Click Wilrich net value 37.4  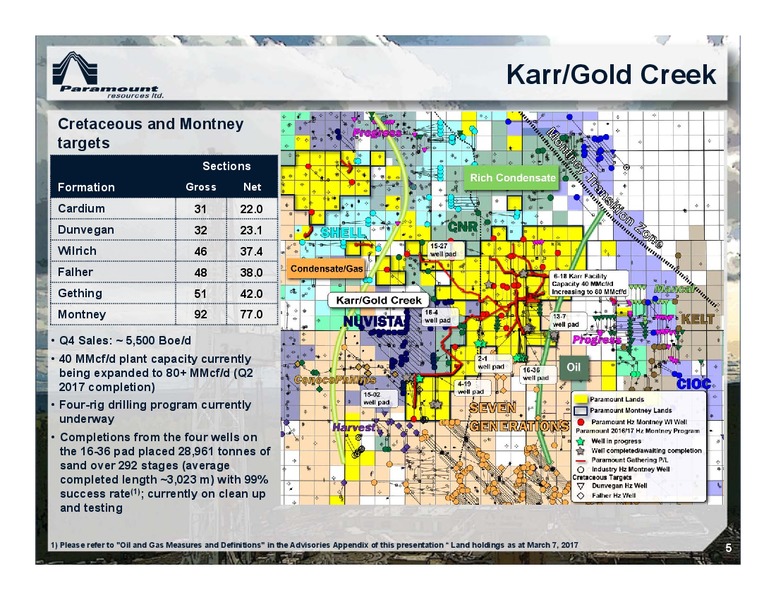tap(251, 251)
